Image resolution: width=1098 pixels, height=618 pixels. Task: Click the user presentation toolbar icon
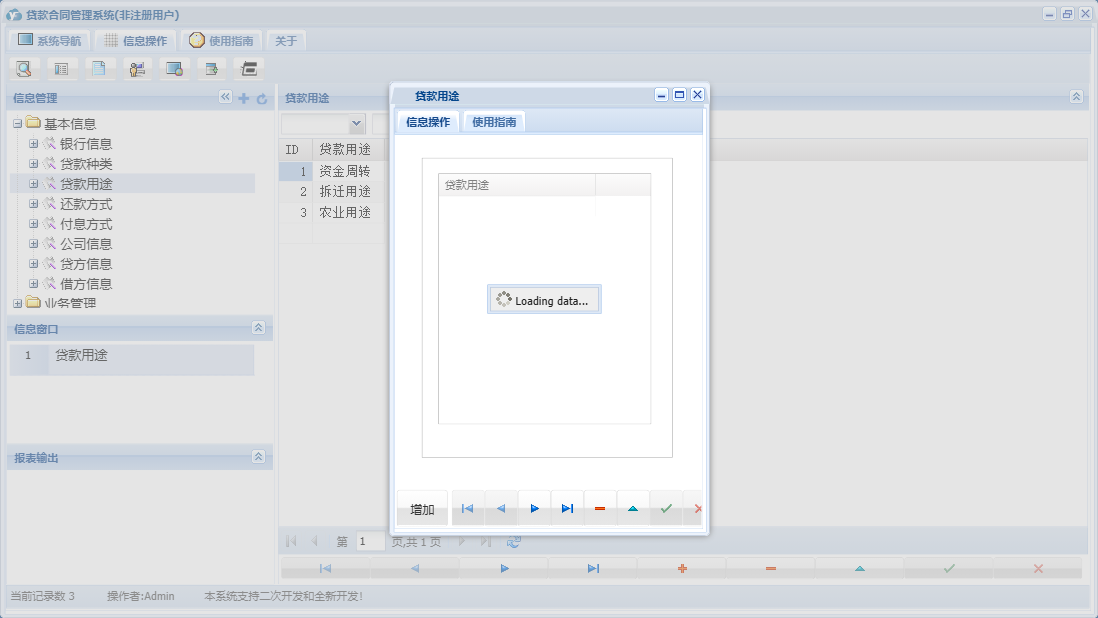coord(137,69)
